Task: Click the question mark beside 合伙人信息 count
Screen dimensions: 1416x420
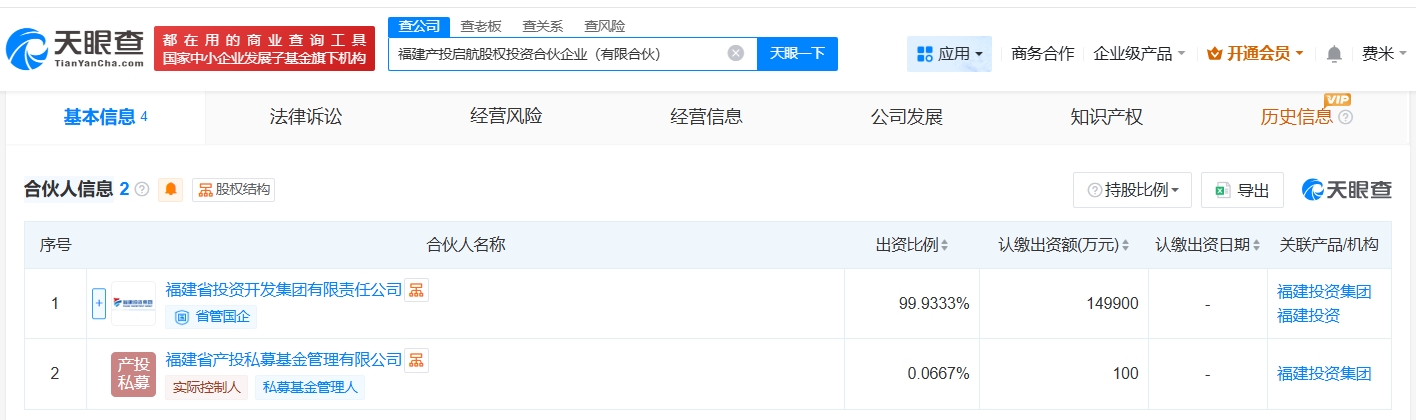Action: [142, 190]
